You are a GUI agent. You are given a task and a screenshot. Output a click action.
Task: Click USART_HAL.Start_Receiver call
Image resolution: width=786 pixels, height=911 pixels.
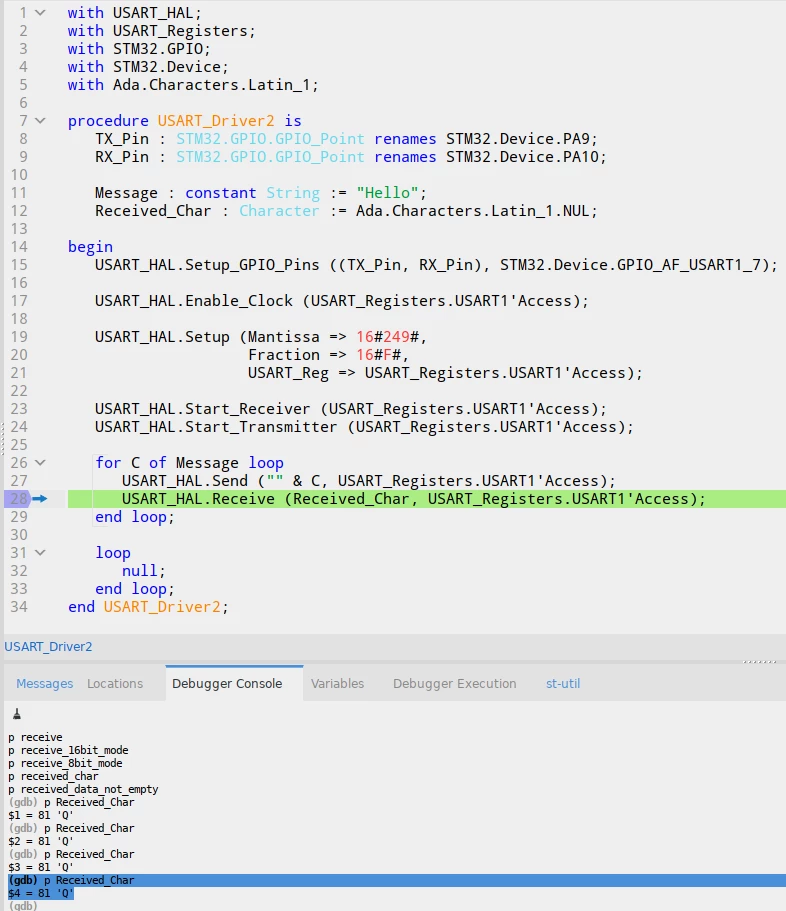(x=202, y=408)
